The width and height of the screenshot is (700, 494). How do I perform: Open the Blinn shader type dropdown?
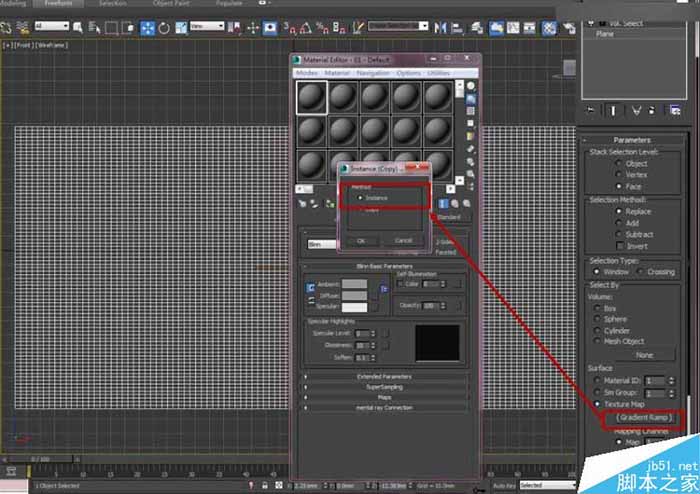322,244
